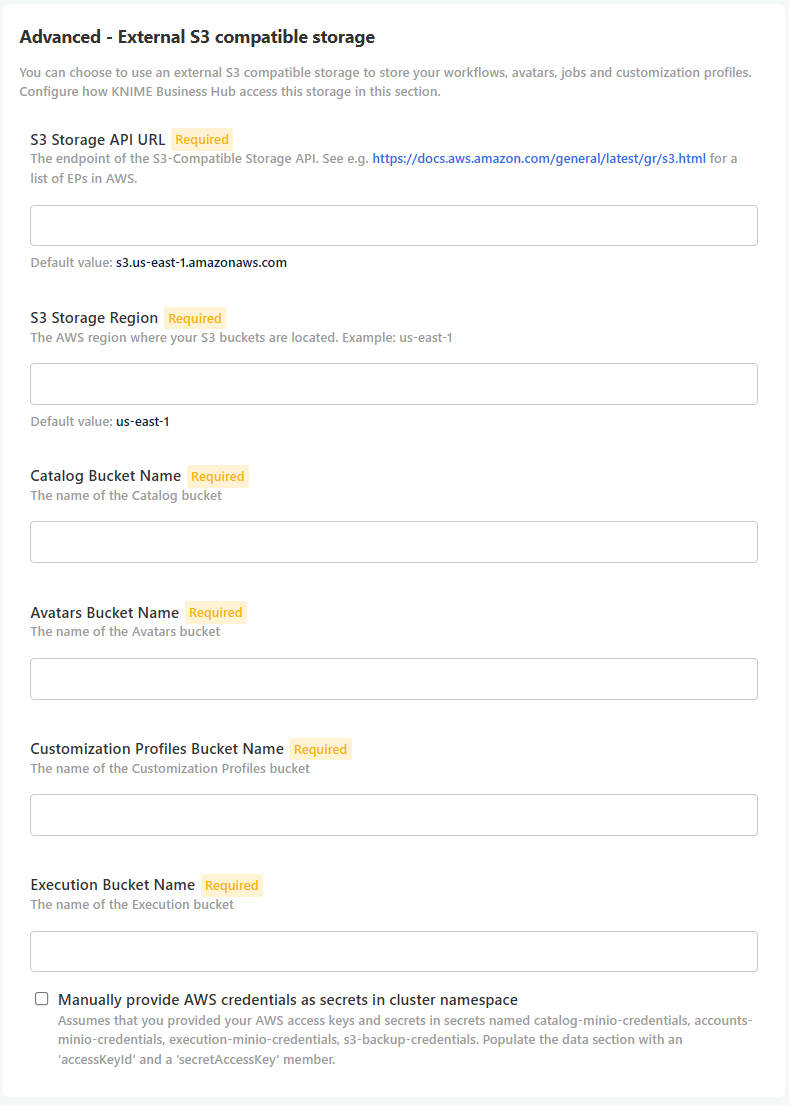Click the default value s3.us-east-1.amazonaws.com text

[201, 263]
